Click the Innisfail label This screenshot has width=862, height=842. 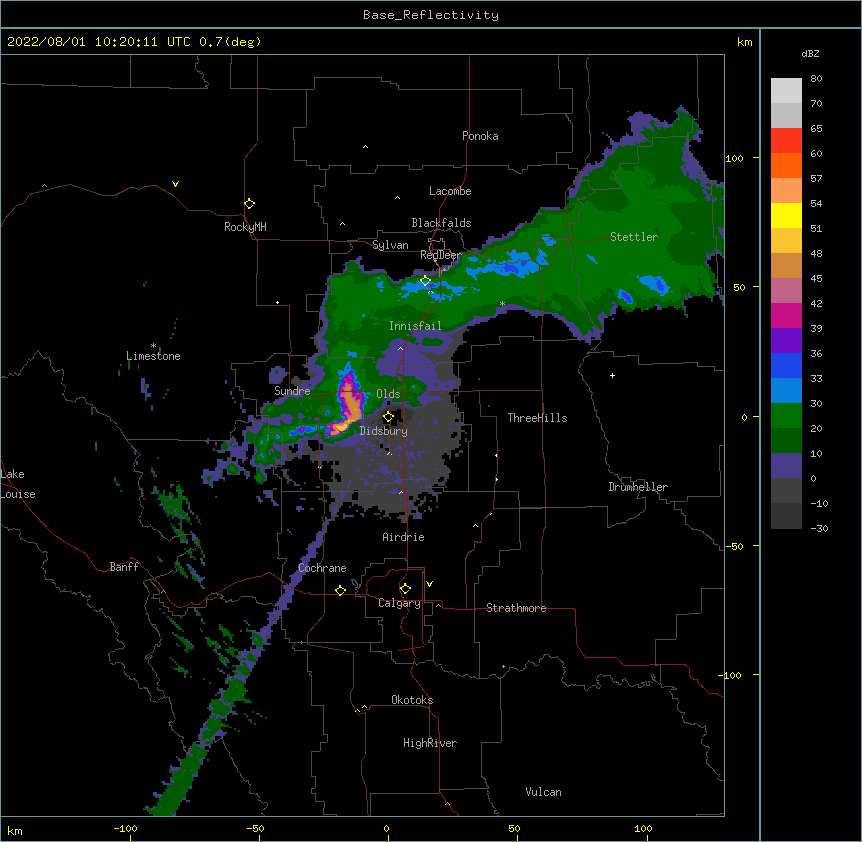tap(415, 326)
